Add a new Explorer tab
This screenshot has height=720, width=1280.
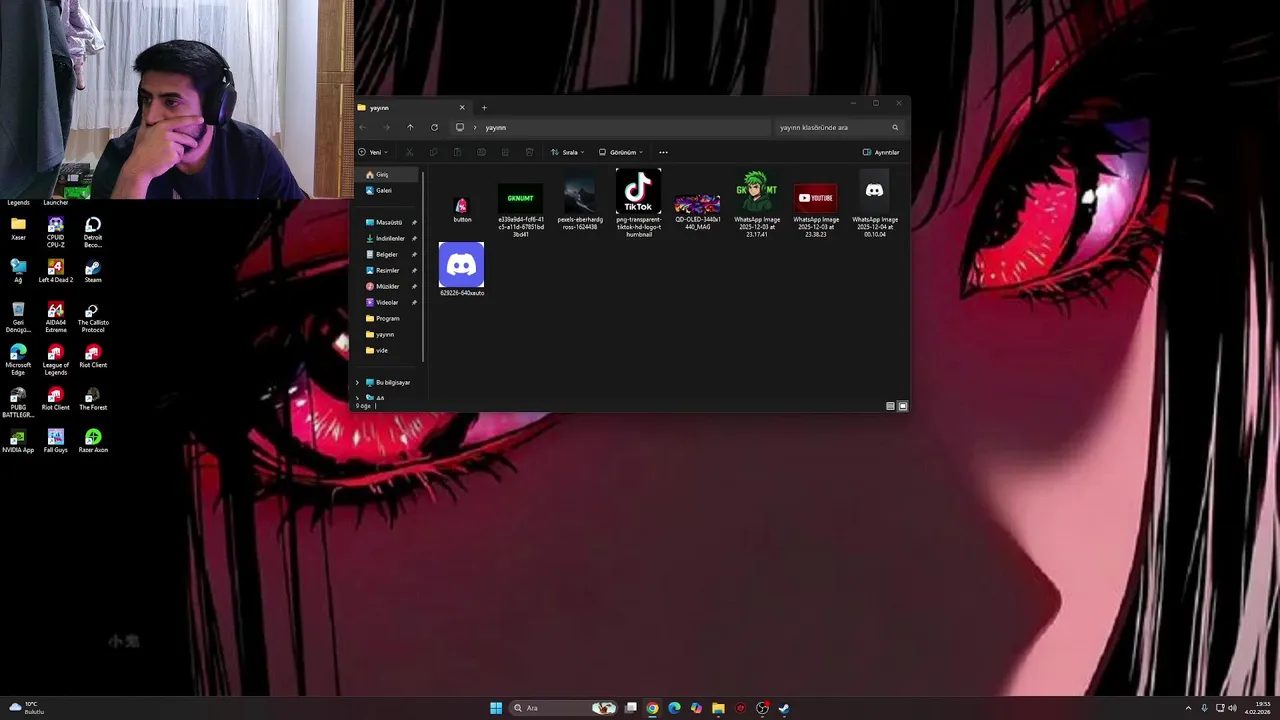click(484, 107)
